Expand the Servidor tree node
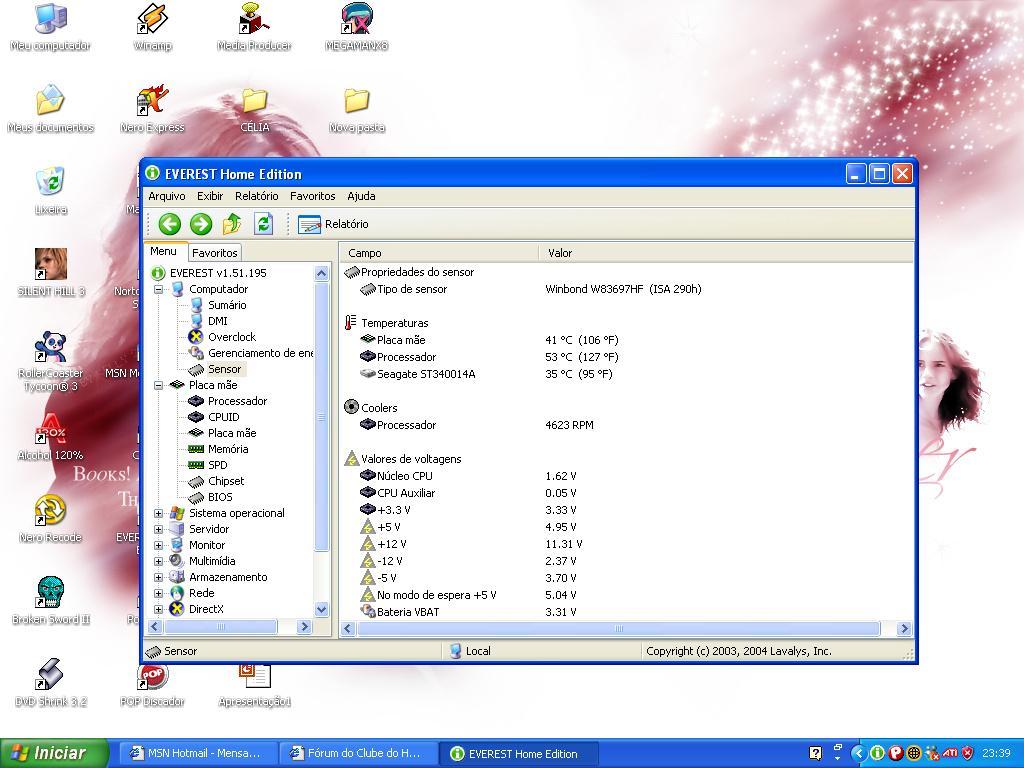1024x768 pixels. point(158,529)
